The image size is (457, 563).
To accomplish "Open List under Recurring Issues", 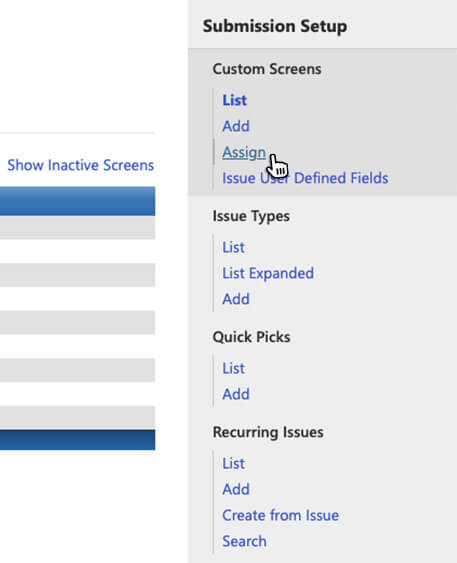I will (233, 464).
